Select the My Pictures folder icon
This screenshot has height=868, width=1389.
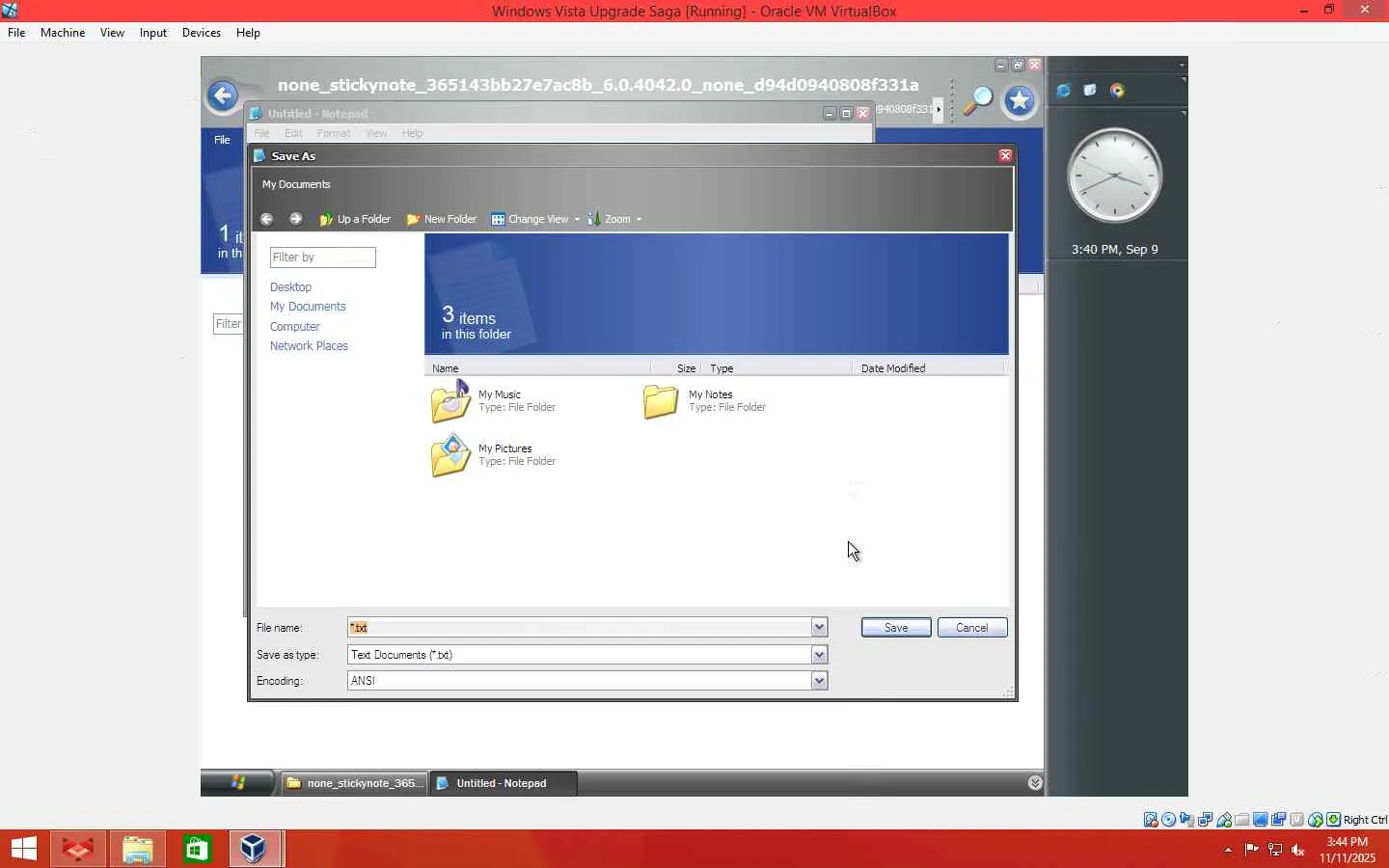click(x=450, y=455)
